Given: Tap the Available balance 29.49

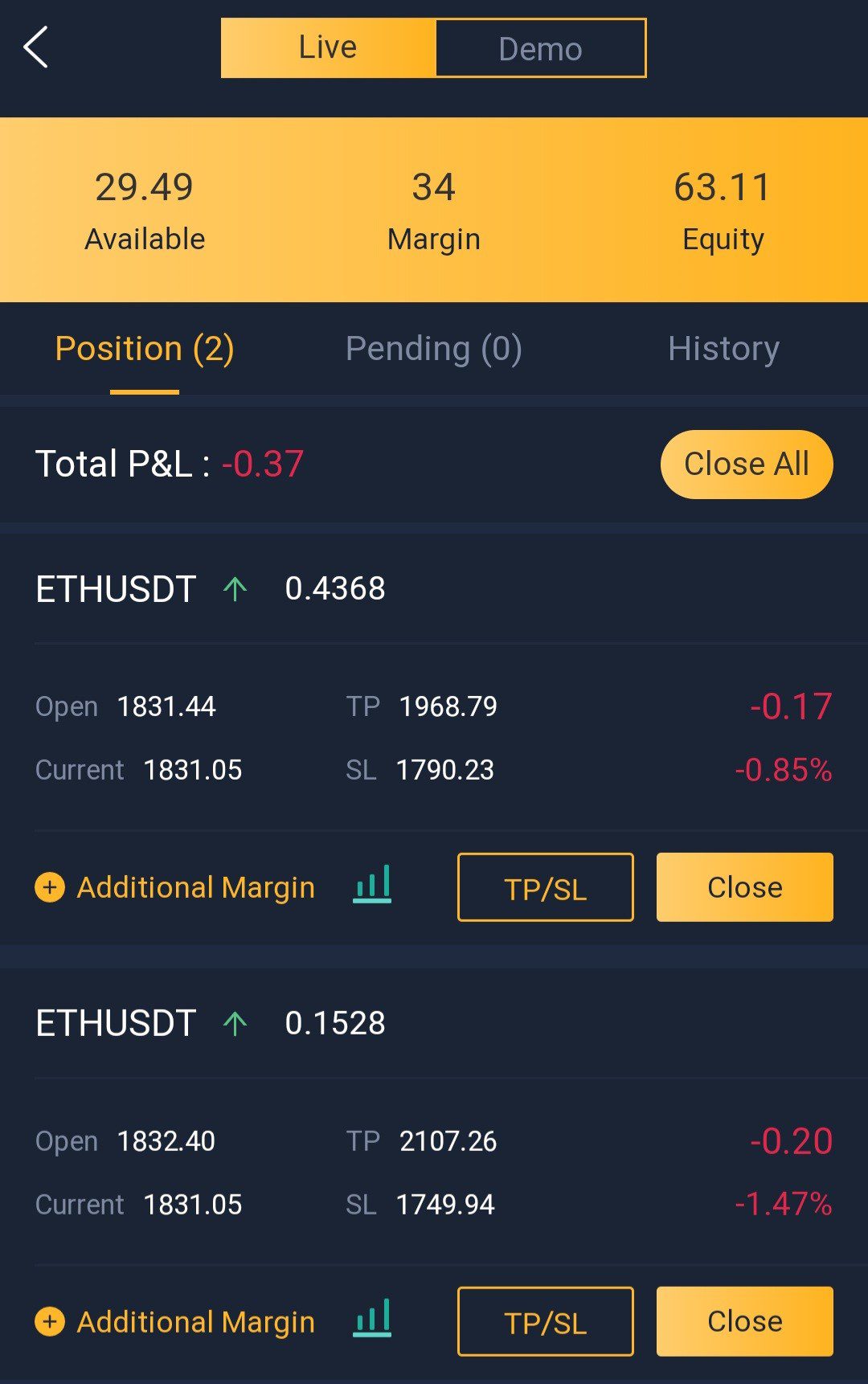Looking at the screenshot, I should coord(145,187).
